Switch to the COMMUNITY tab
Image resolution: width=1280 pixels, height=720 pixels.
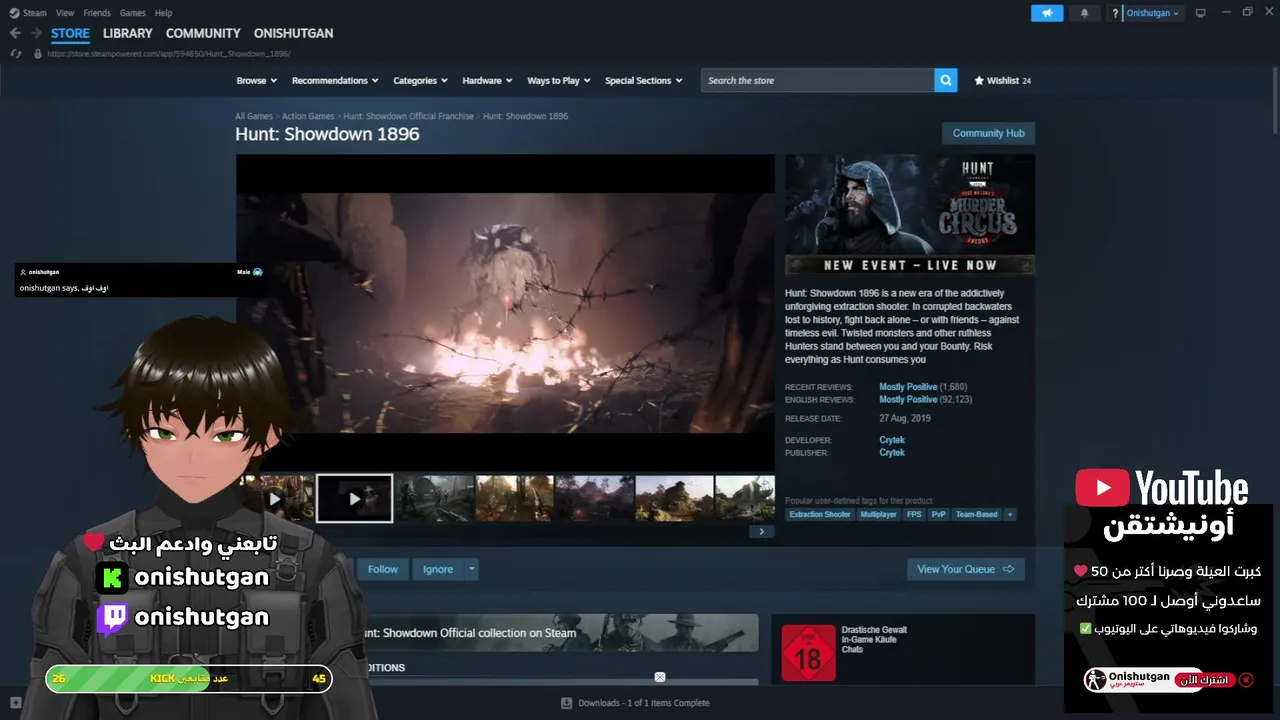coord(203,33)
